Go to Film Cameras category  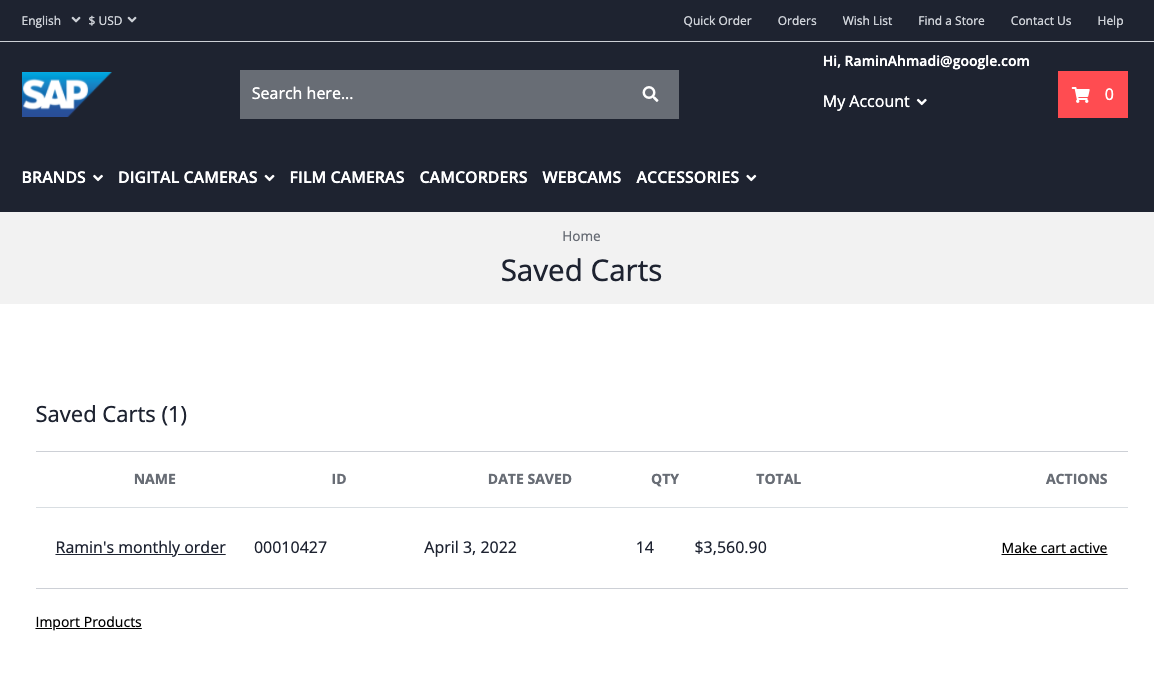347,177
